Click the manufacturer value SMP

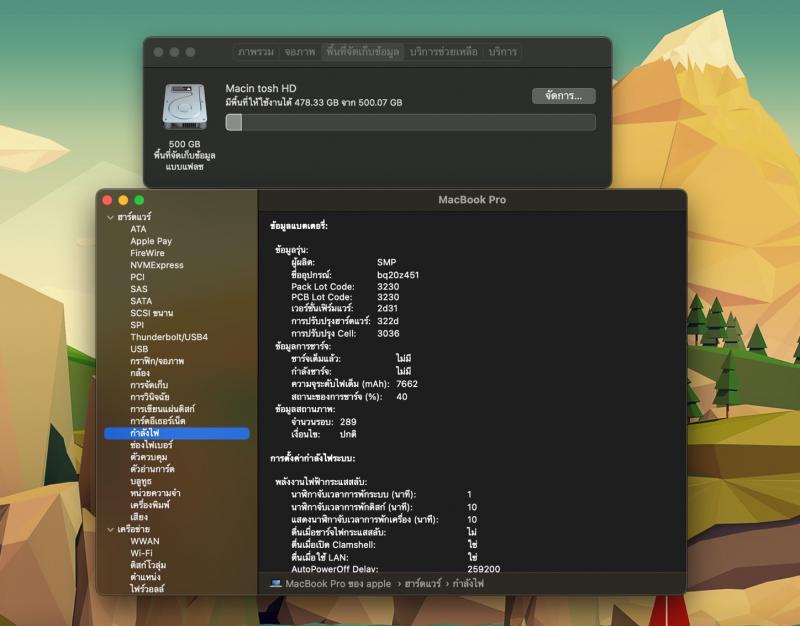pyautogui.click(x=386, y=262)
